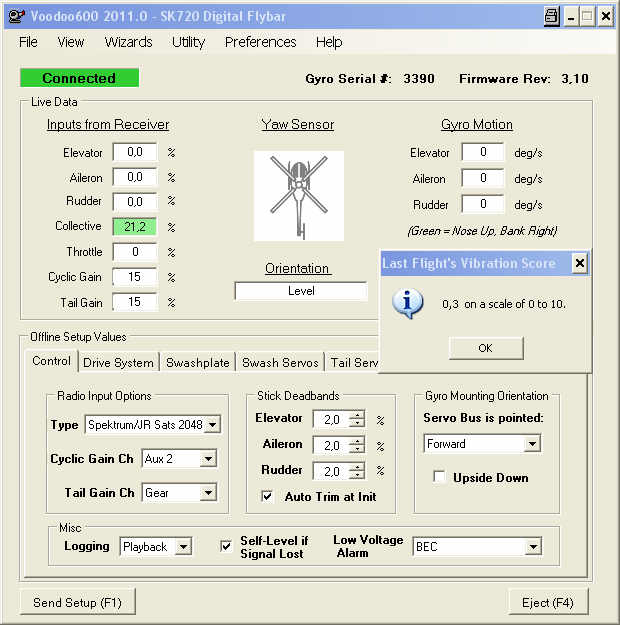The height and width of the screenshot is (625, 620).
Task: Increase the Rudder deadband value
Action: 357,467
